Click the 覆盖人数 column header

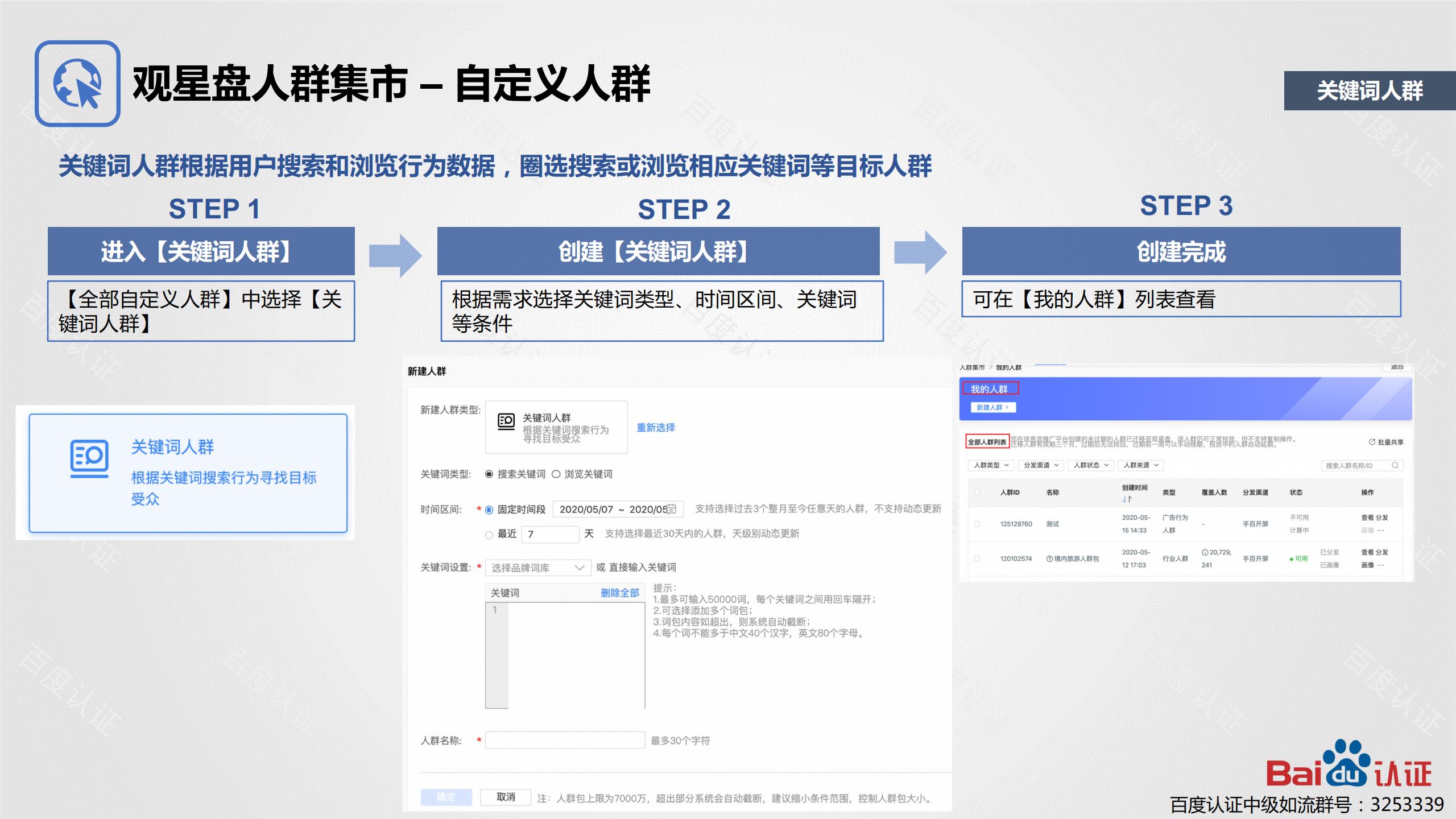pyautogui.click(x=1214, y=493)
